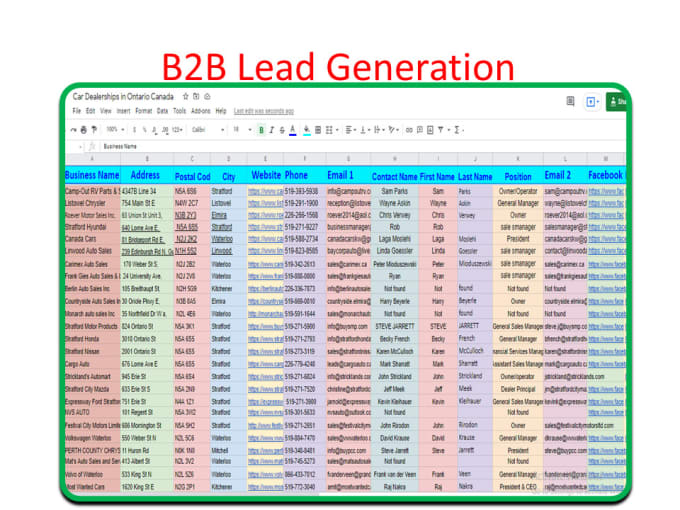This screenshot has height=510, width=680.
Task: Open the website link in the Listowel Chrysler row
Action: coord(265,203)
